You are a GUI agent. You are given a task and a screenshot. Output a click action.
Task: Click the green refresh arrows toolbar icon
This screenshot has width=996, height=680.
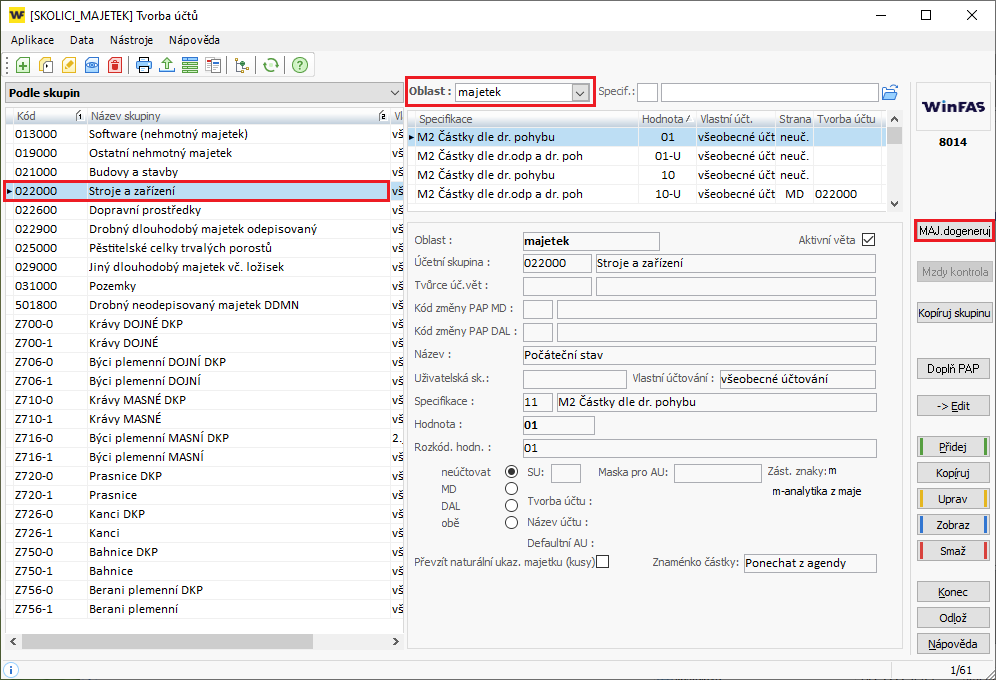click(x=271, y=65)
